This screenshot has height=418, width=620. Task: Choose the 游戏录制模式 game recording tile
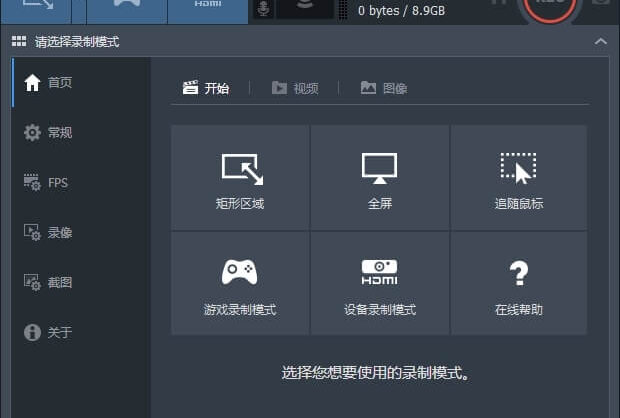pyautogui.click(x=240, y=283)
